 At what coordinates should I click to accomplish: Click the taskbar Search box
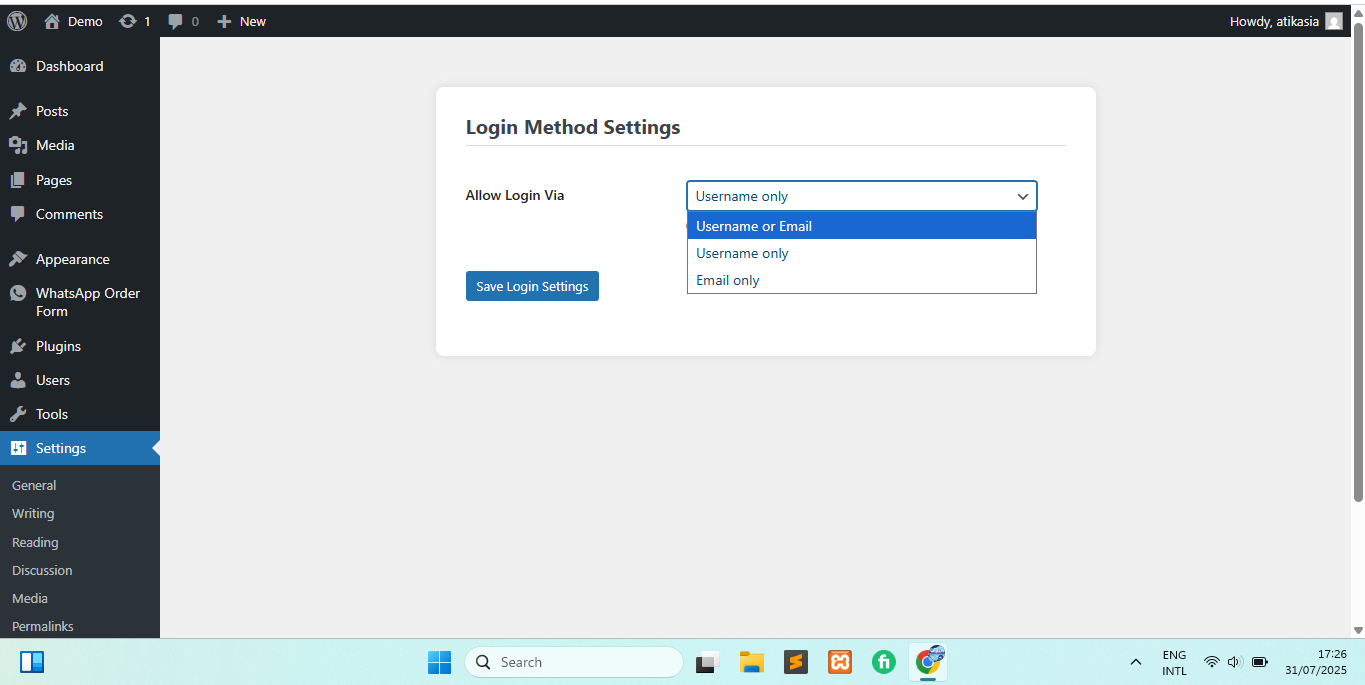coord(574,662)
